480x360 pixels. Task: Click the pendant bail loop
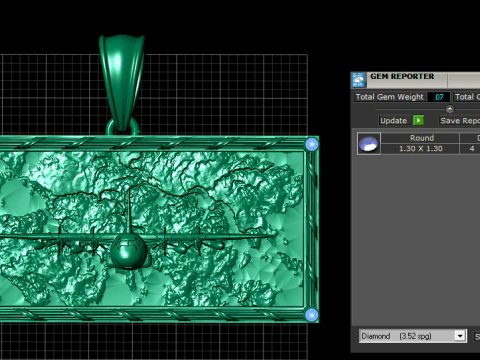pos(122,83)
